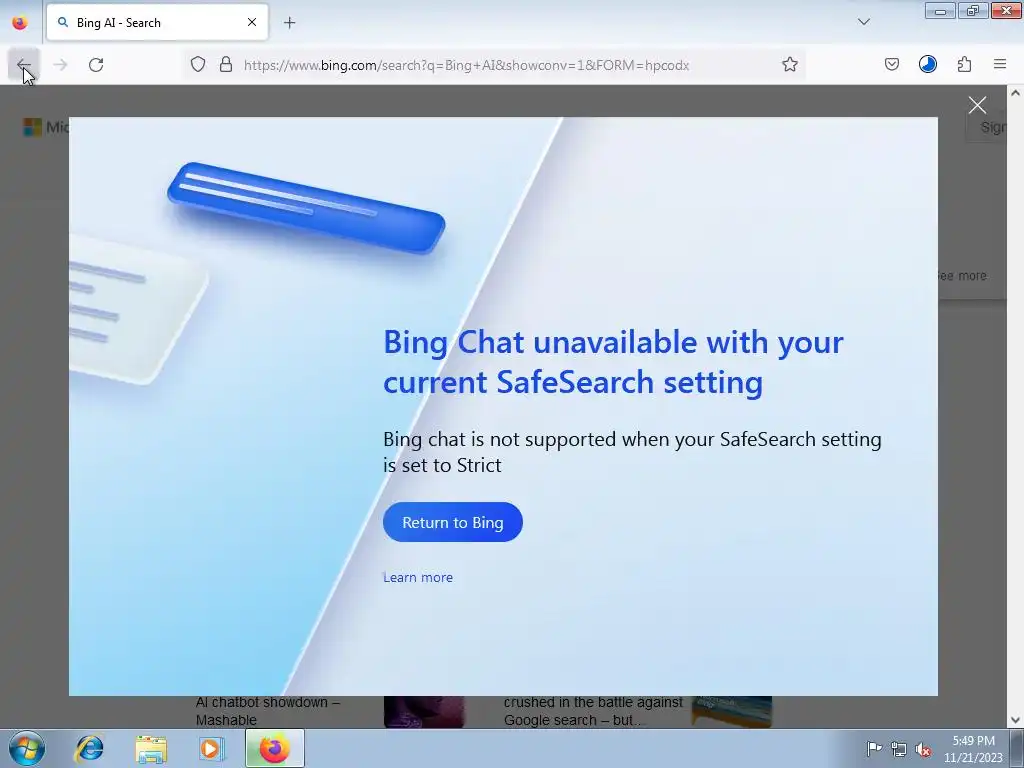
Task: Dismiss the SafeSearch dialog with X
Action: click(x=977, y=105)
